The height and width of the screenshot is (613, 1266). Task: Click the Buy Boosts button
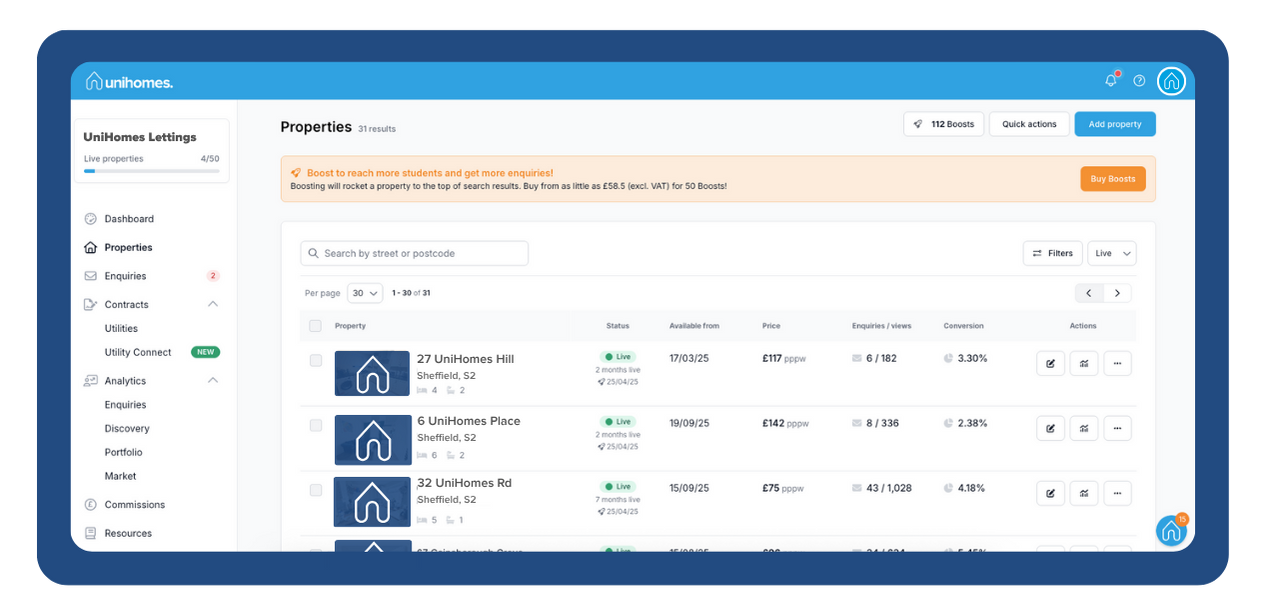coord(1113,179)
